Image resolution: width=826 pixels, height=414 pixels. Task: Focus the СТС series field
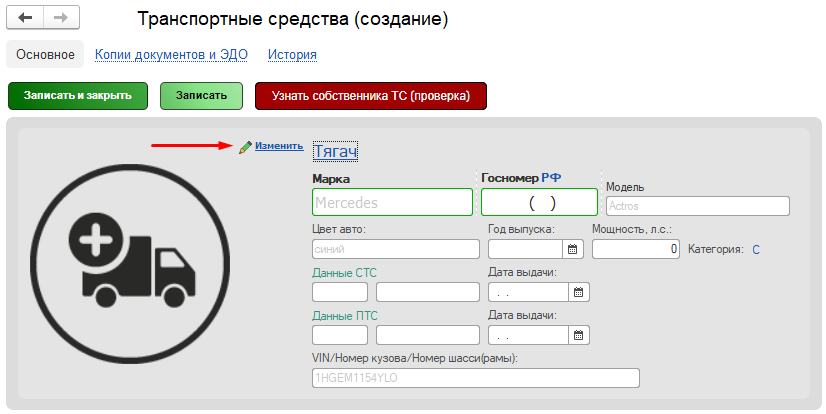(340, 292)
